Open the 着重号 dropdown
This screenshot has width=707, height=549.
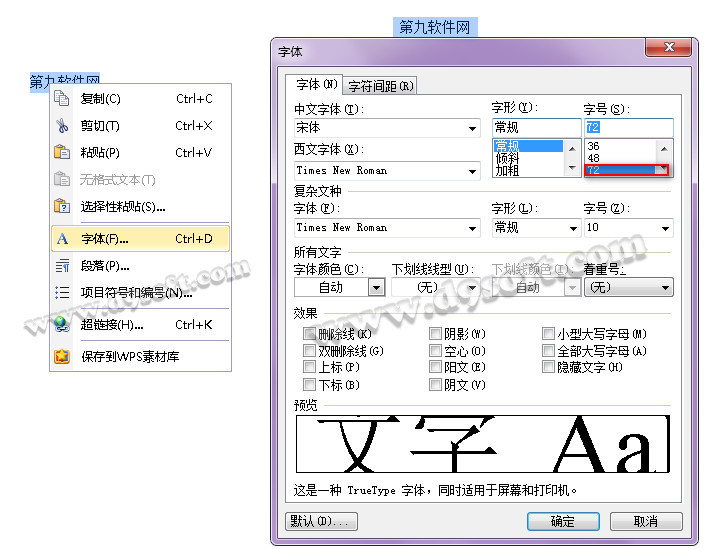click(629, 287)
